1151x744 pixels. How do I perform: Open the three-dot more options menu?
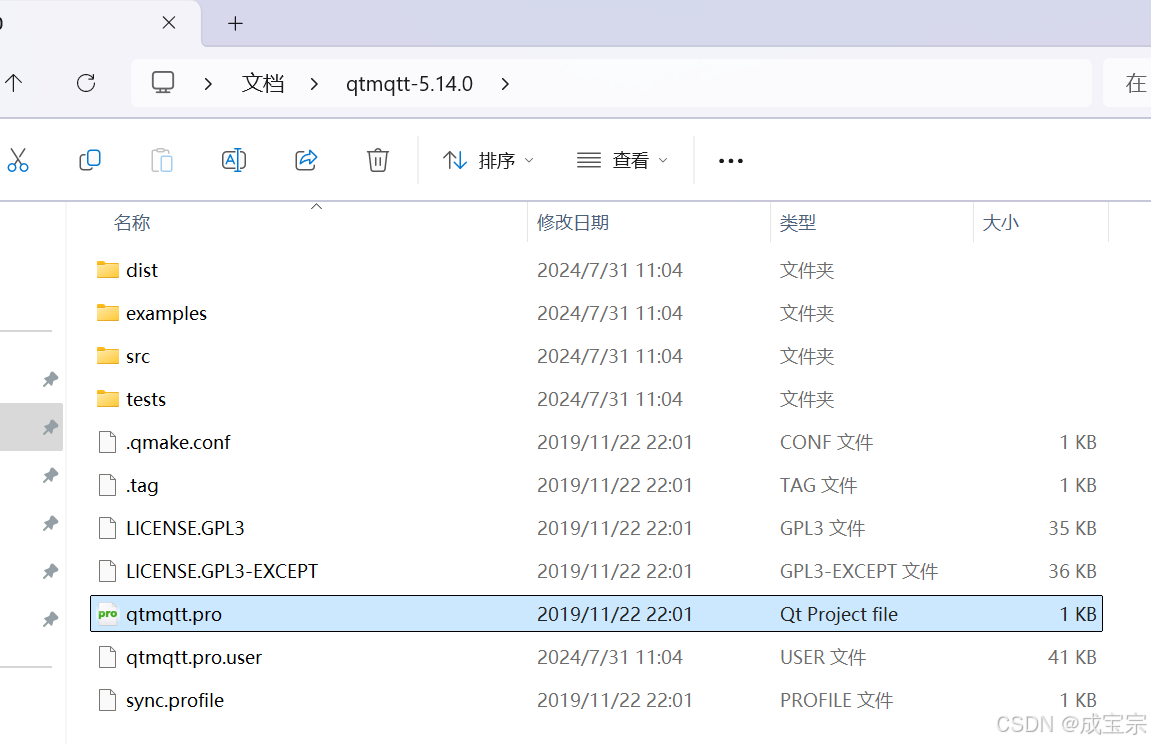(730, 161)
